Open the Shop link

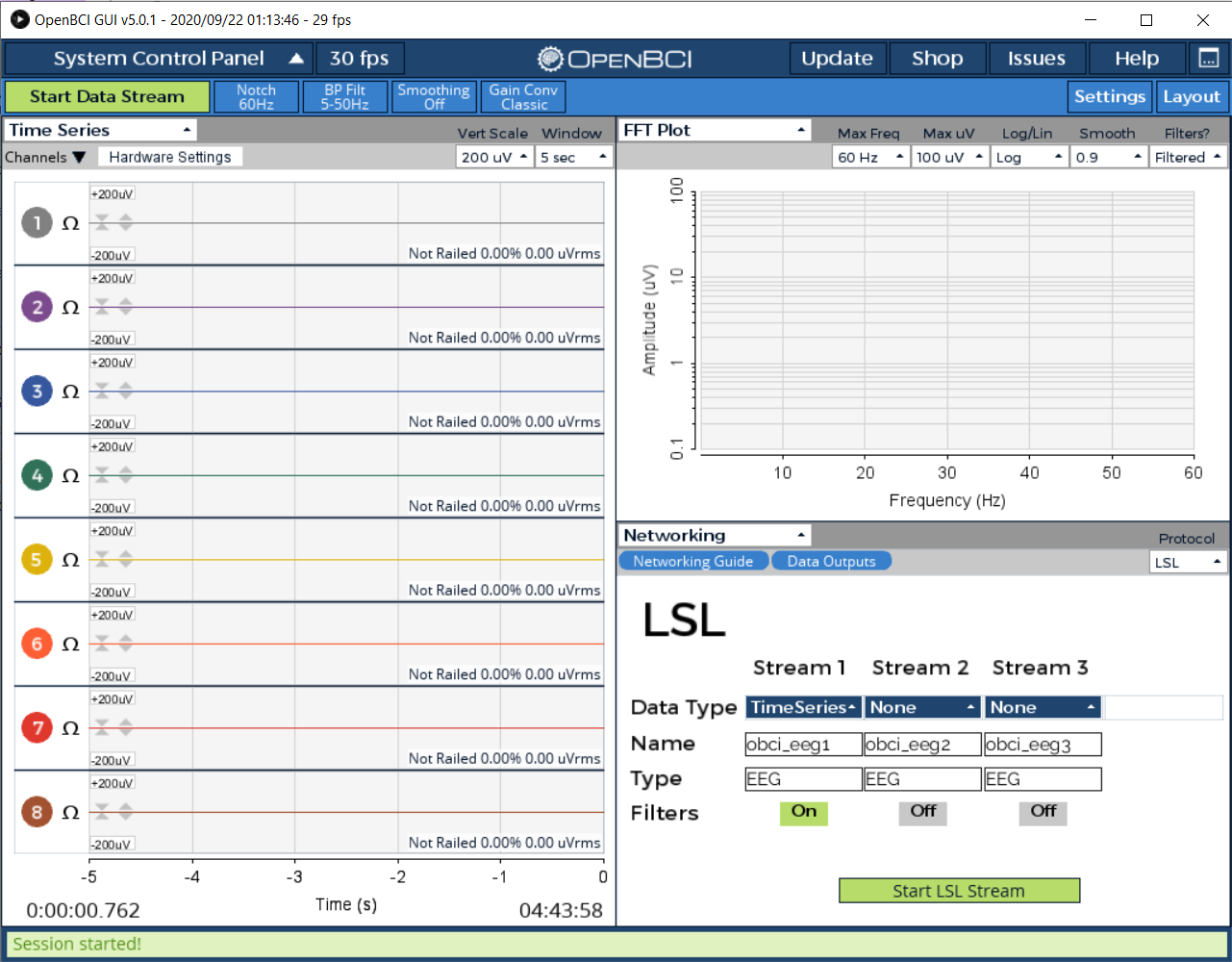tap(938, 59)
